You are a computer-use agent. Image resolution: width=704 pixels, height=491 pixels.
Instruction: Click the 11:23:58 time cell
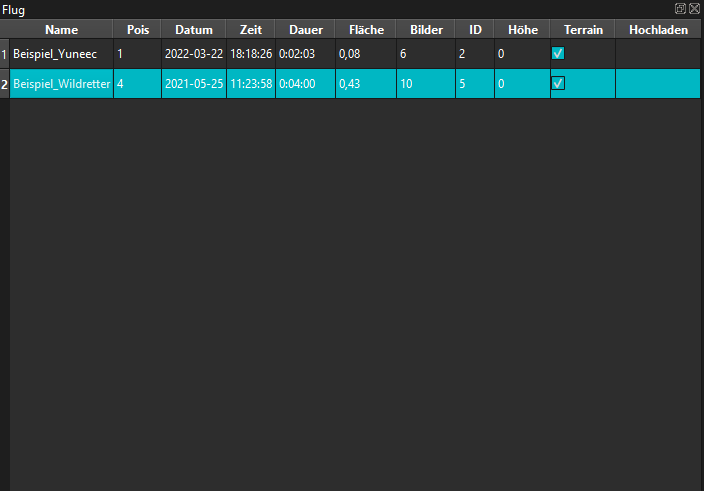251,84
